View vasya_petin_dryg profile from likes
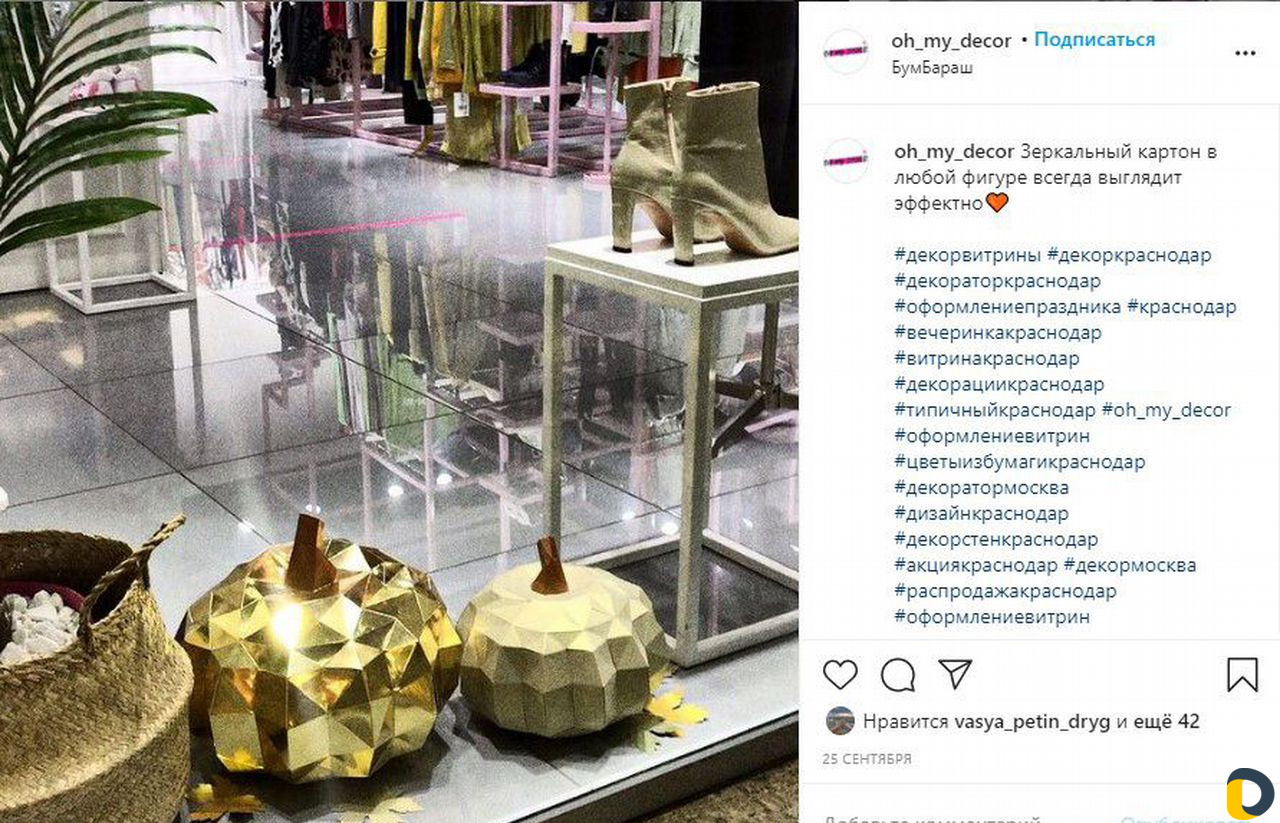The width and height of the screenshot is (1280, 823). (1033, 721)
